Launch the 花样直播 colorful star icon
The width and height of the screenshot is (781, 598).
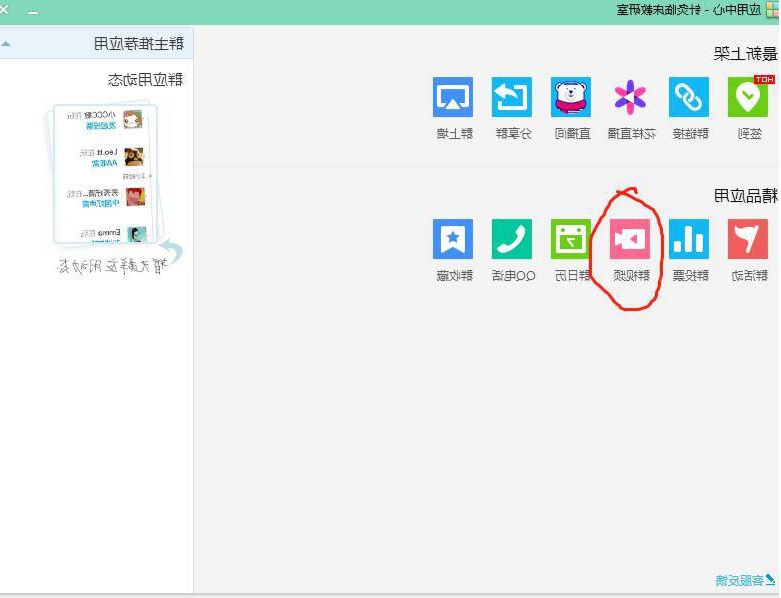[630, 97]
